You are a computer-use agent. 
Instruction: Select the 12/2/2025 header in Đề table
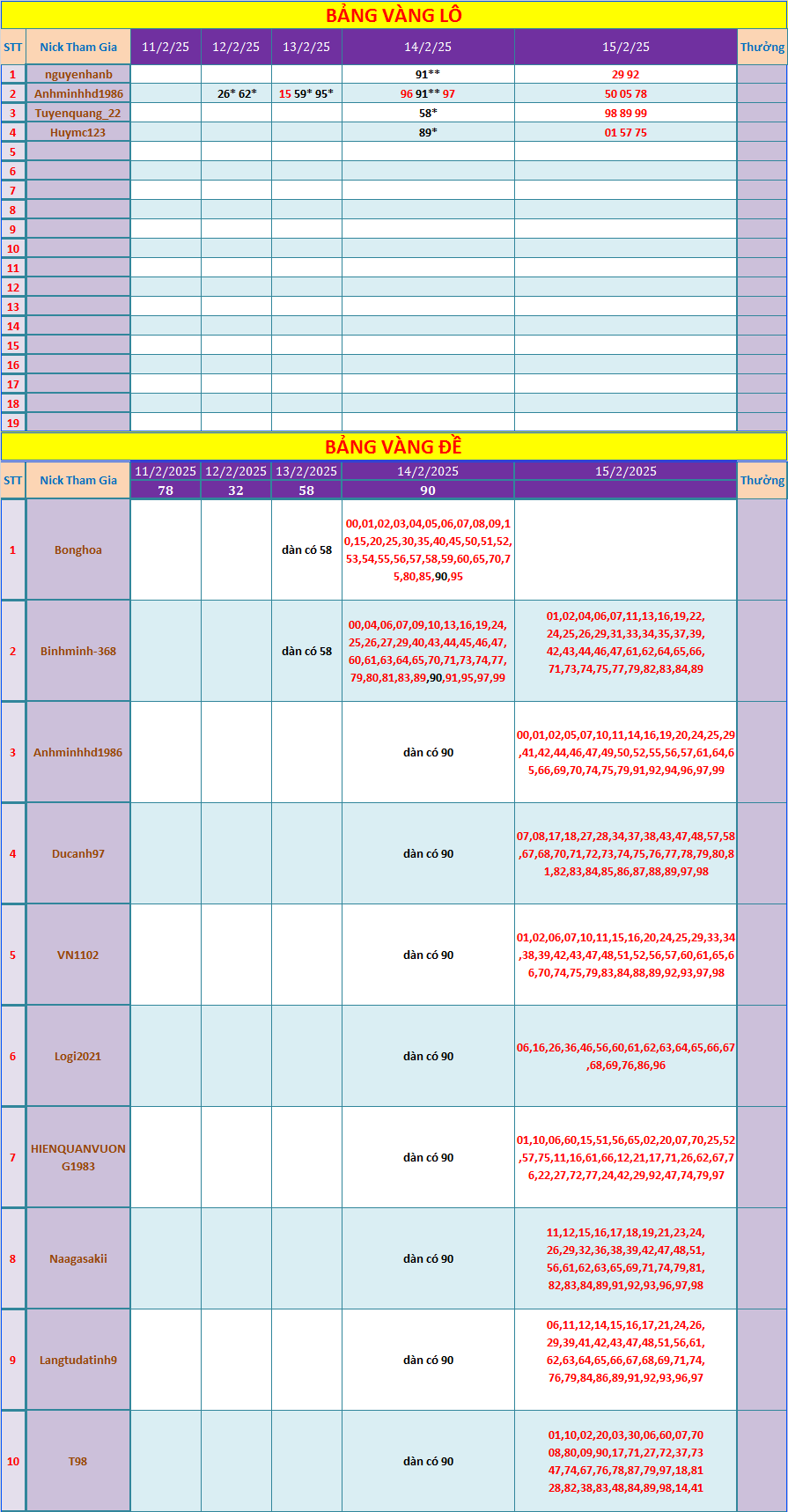point(236,471)
